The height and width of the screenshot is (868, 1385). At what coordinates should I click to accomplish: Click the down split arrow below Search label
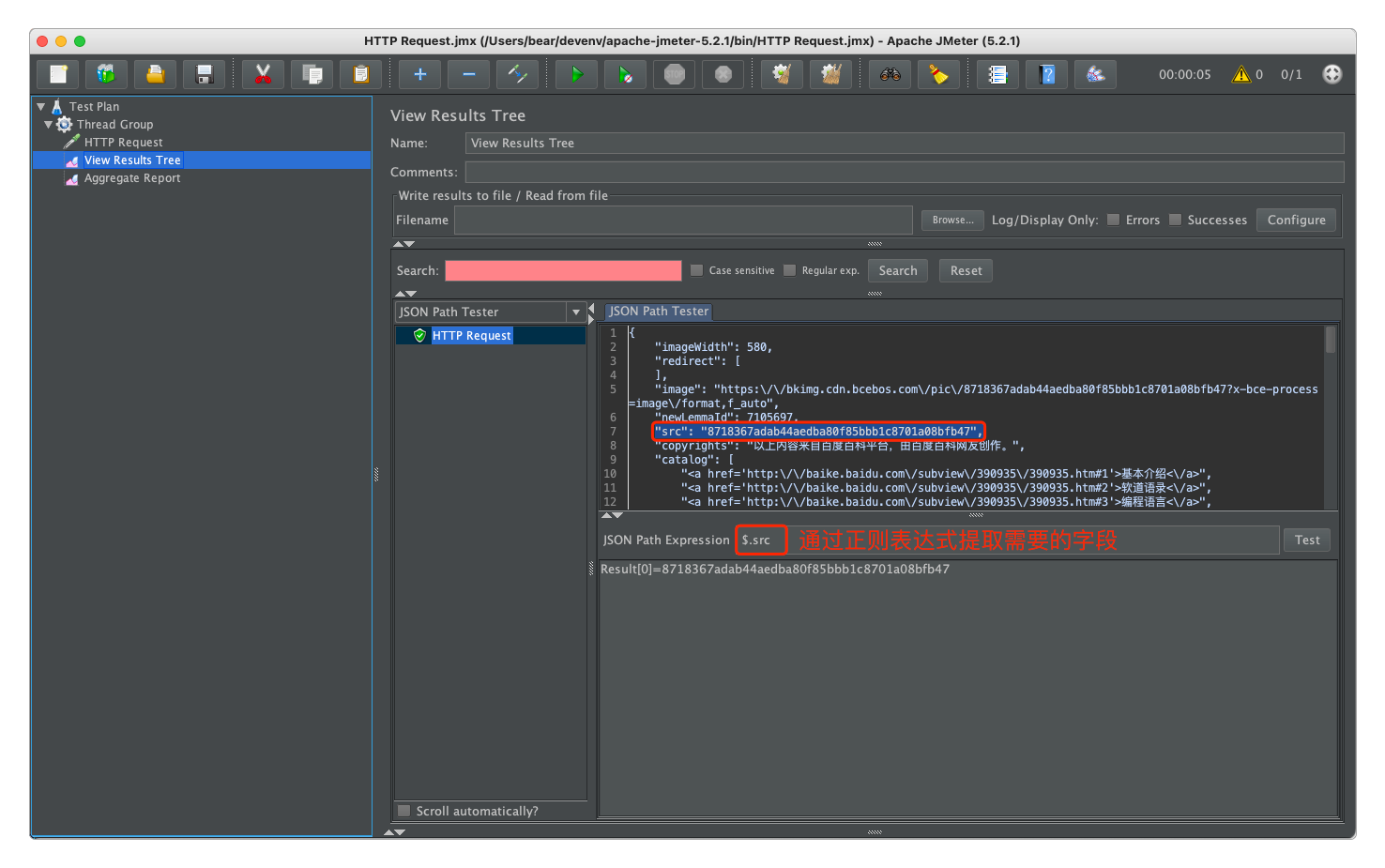coord(411,294)
